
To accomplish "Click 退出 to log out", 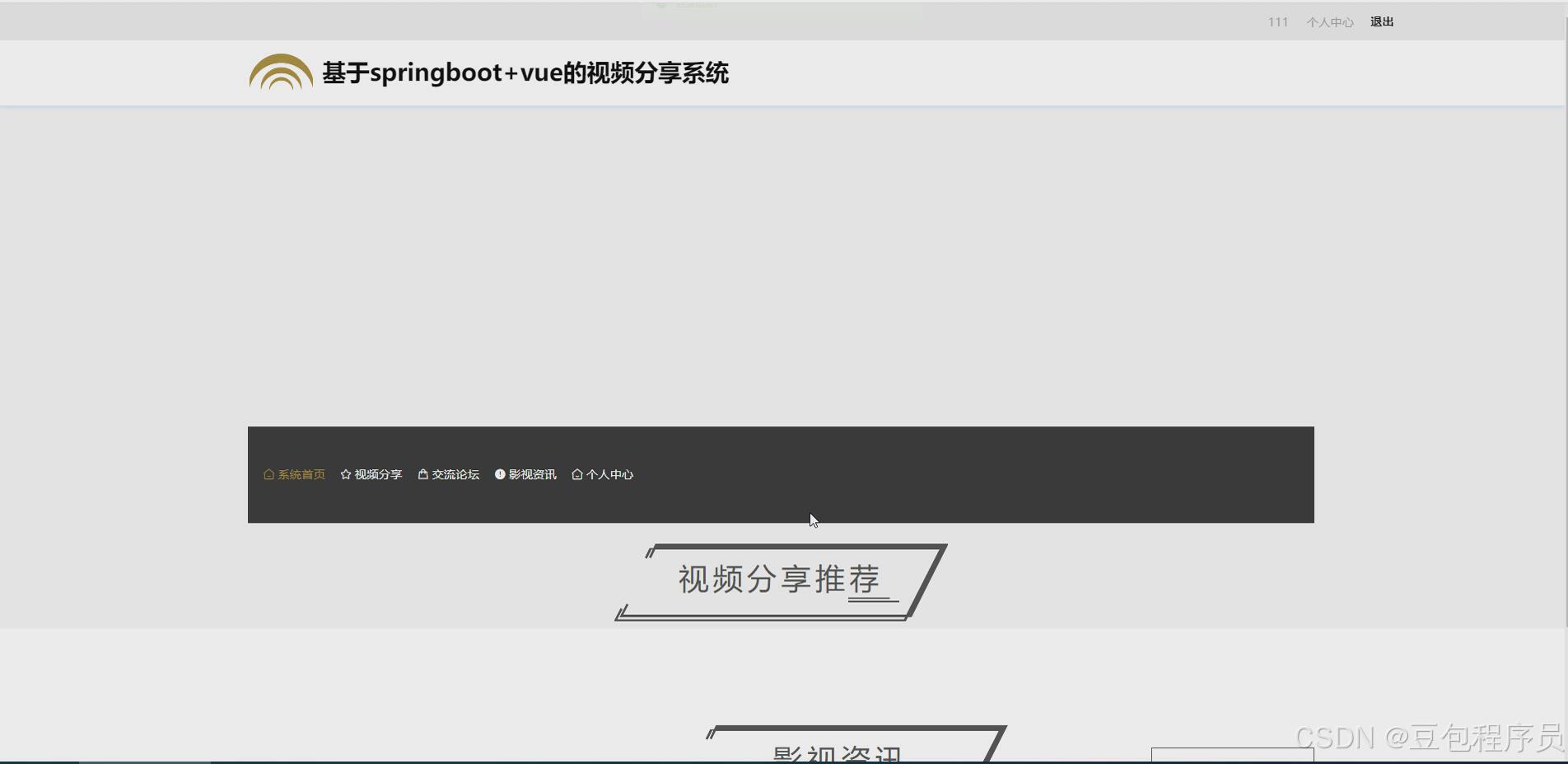I will 1380,21.
